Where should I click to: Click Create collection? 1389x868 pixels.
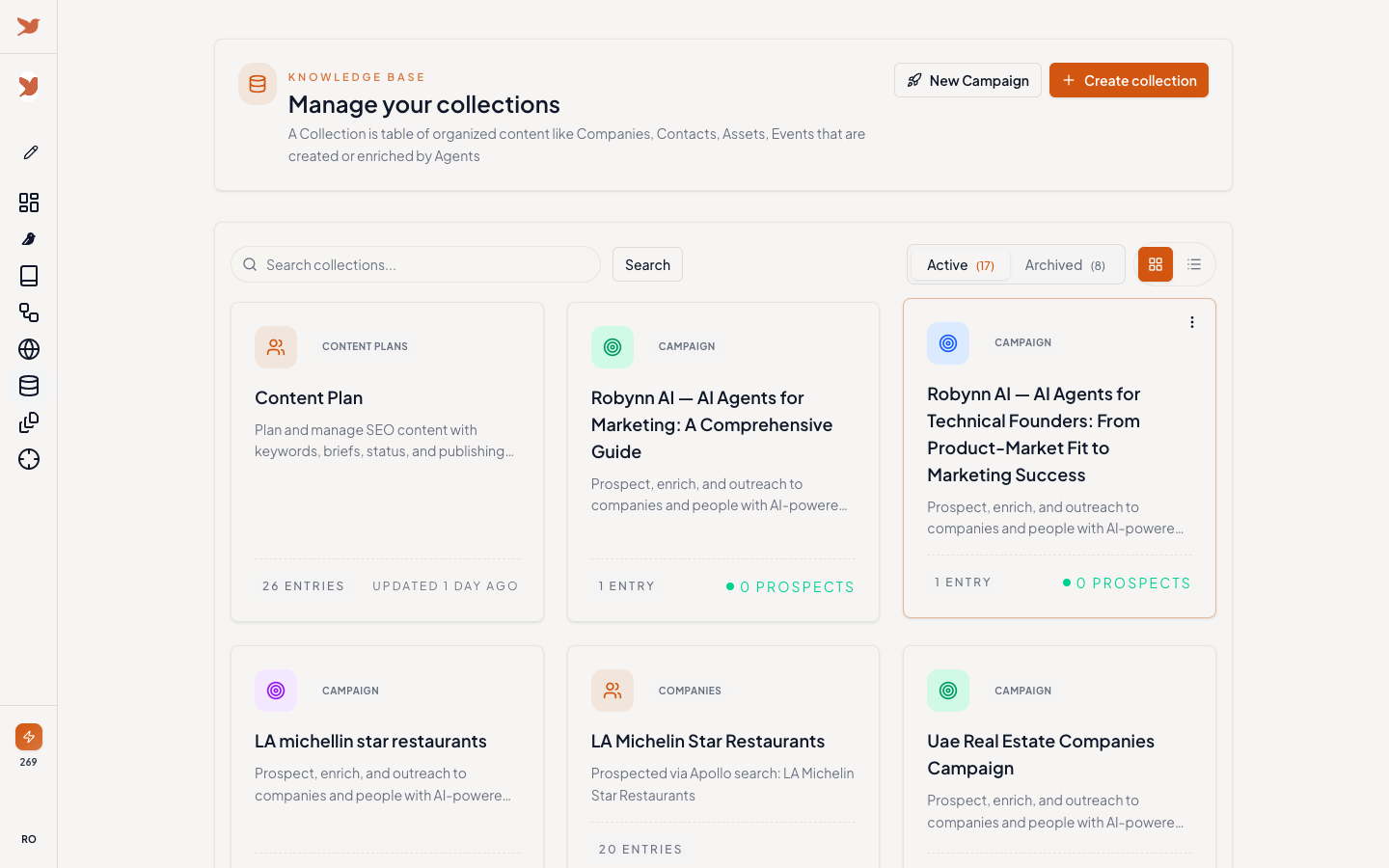[x=1129, y=80]
